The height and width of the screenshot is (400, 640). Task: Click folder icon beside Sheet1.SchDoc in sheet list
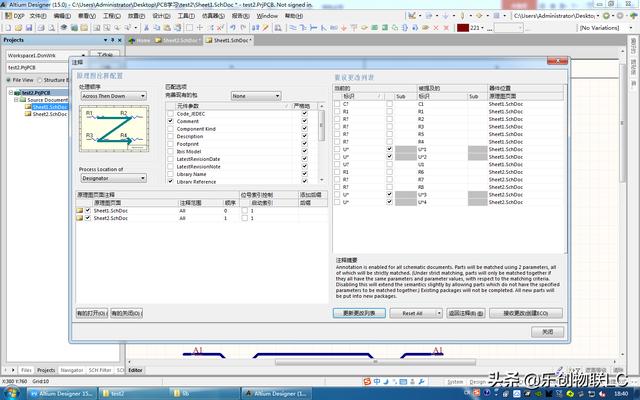79,211
